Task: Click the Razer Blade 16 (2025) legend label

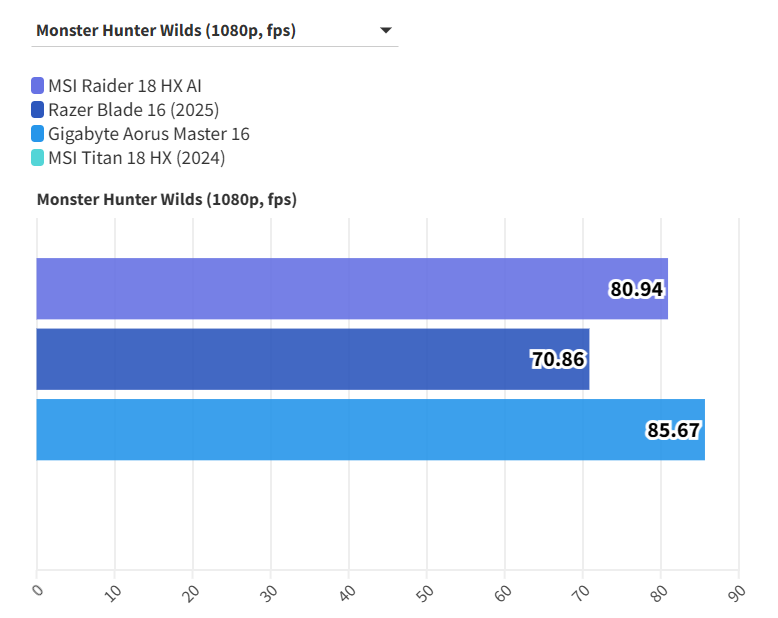Action: click(x=133, y=110)
